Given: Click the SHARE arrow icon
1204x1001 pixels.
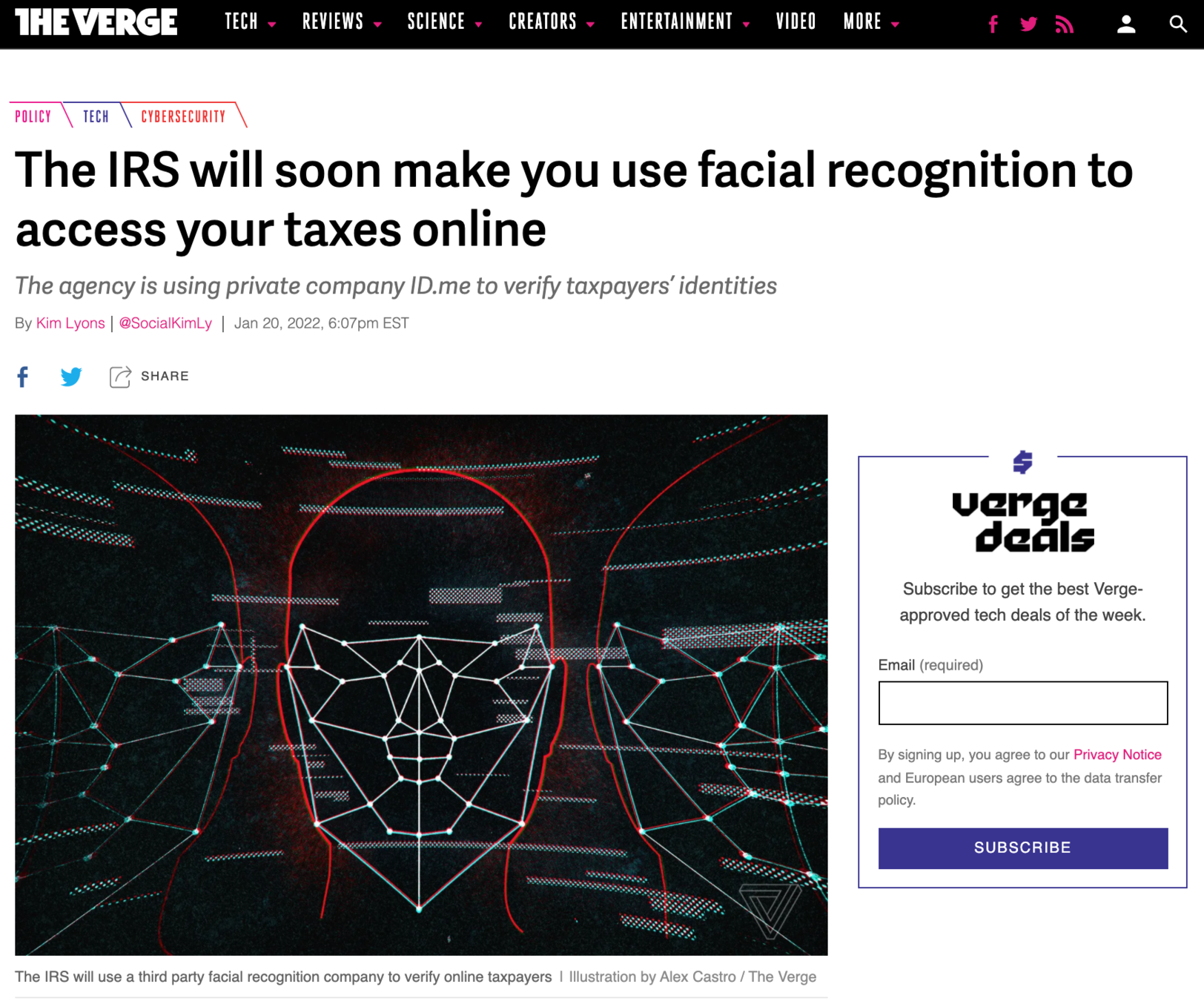Looking at the screenshot, I should pos(120,377).
